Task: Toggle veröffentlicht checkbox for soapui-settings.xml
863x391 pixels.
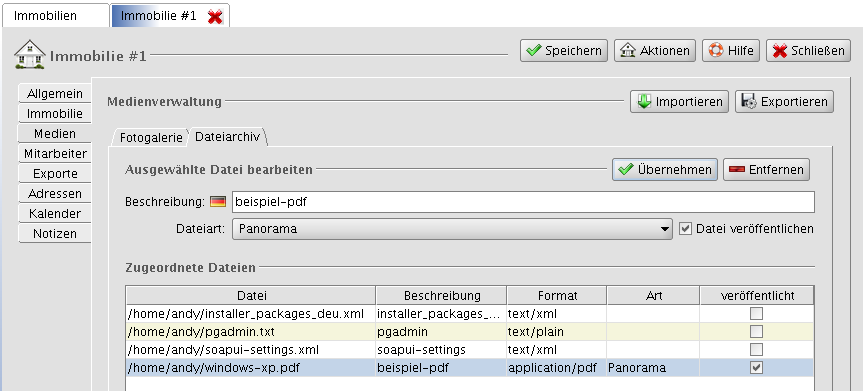Action: pyautogui.click(x=757, y=350)
